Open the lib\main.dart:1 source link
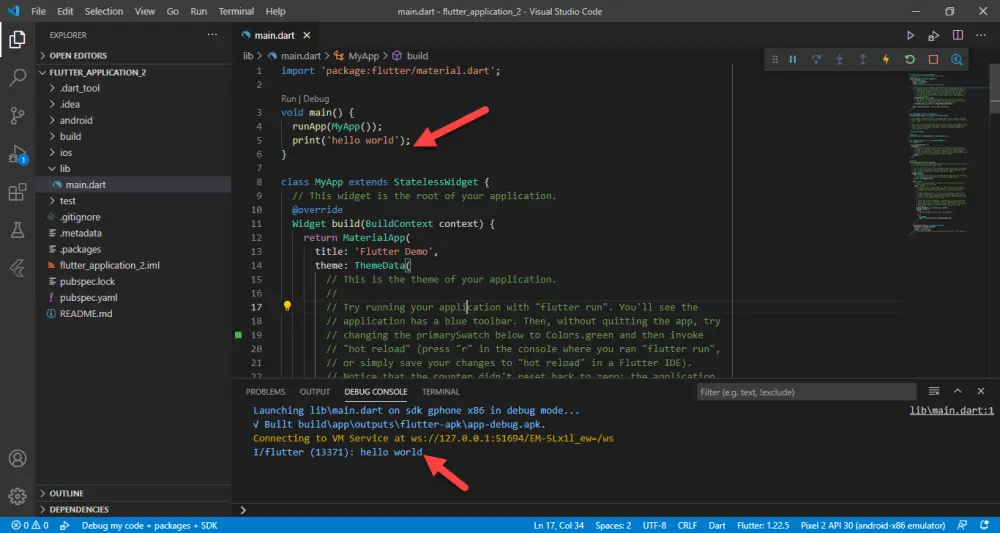This screenshot has width=1000, height=533. click(952, 411)
